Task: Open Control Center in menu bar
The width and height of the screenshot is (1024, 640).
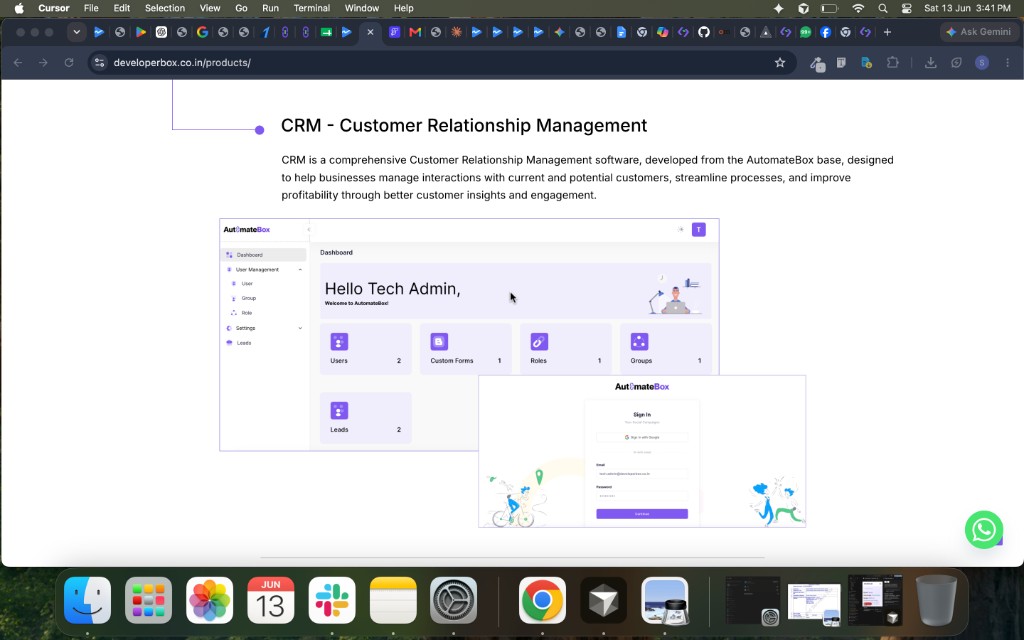Action: [906, 8]
